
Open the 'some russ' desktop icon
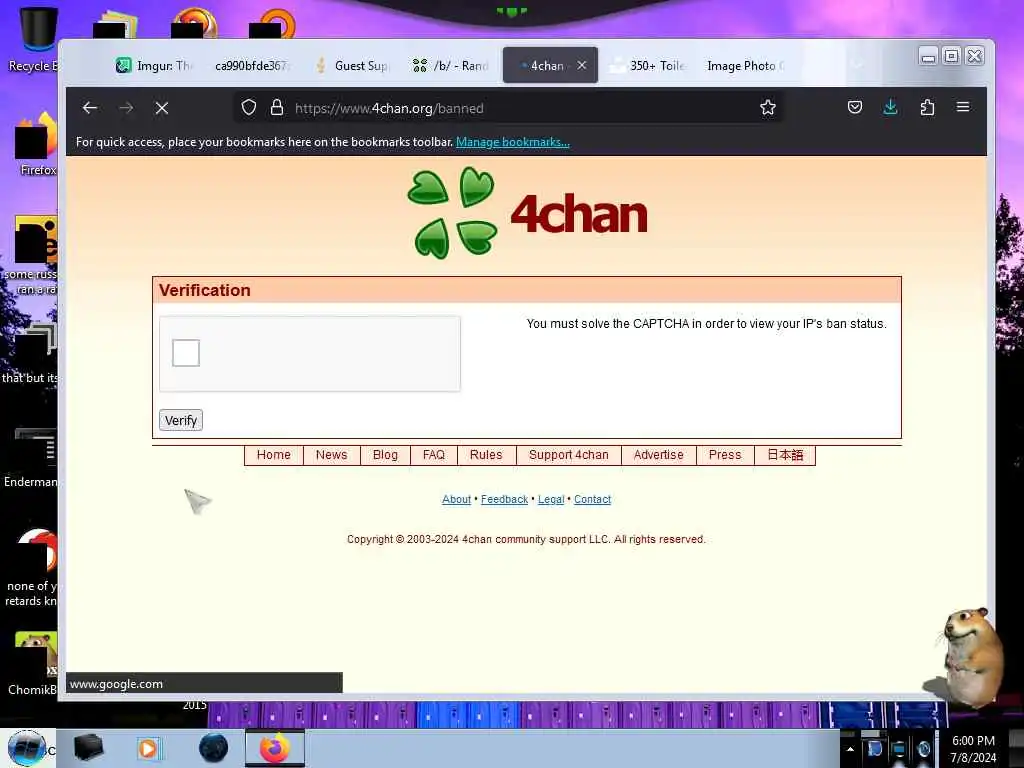point(31,256)
